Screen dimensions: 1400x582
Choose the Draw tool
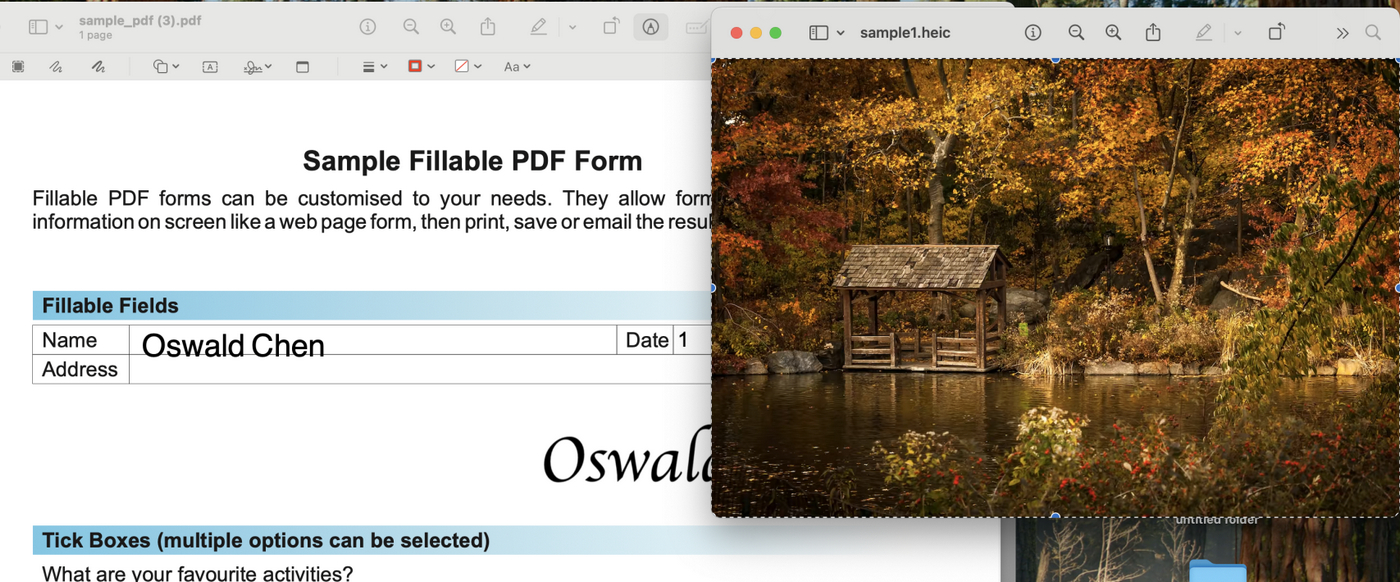pos(98,67)
